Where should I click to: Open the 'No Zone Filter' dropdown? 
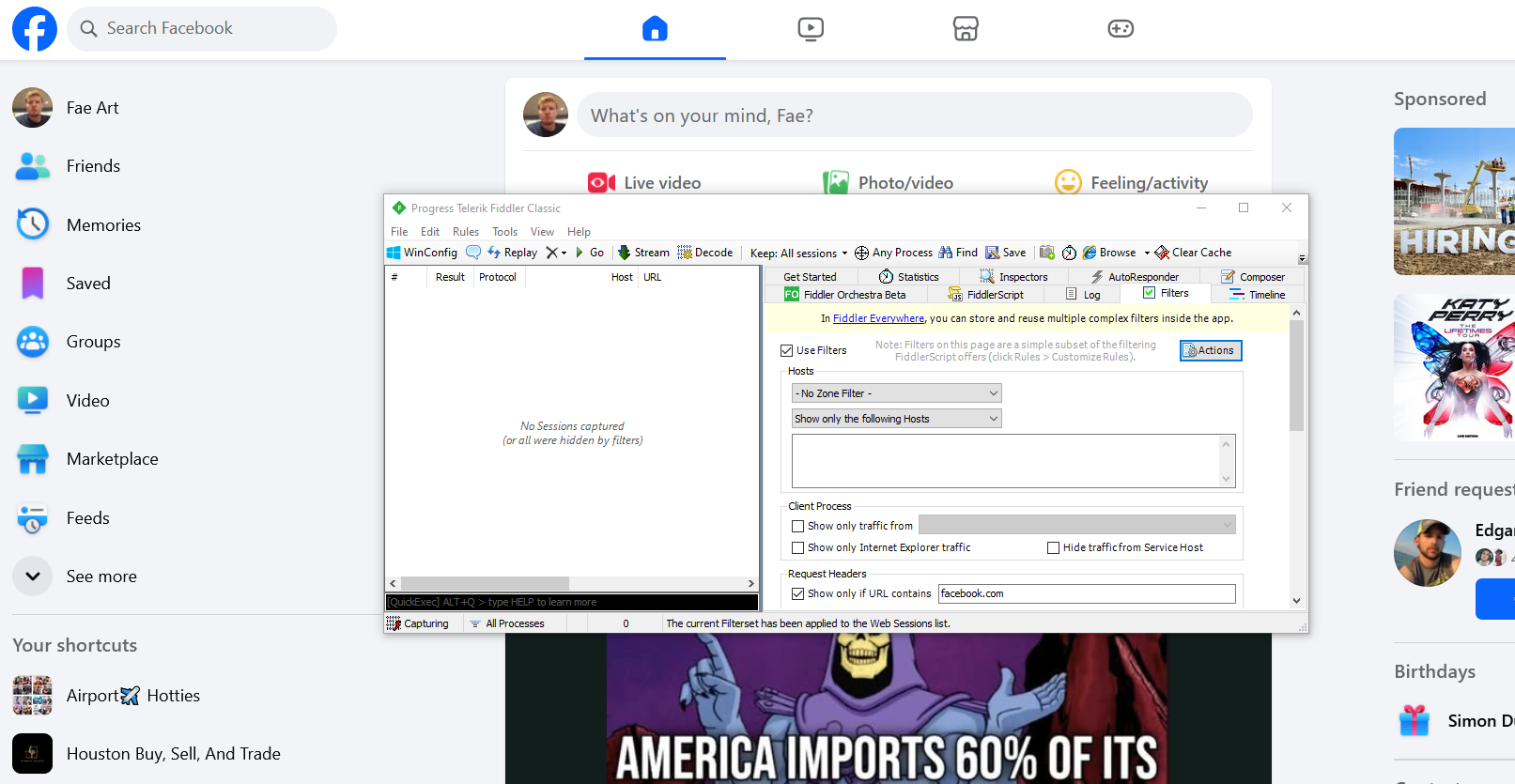coord(897,393)
